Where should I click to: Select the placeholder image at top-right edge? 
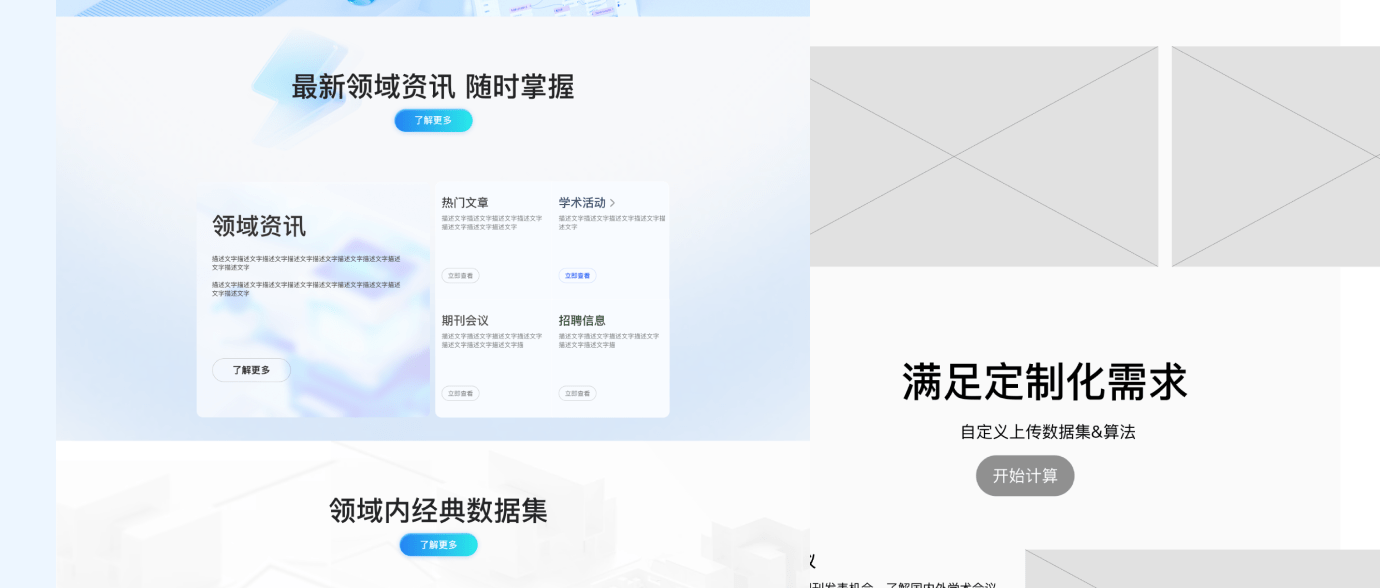(1276, 156)
